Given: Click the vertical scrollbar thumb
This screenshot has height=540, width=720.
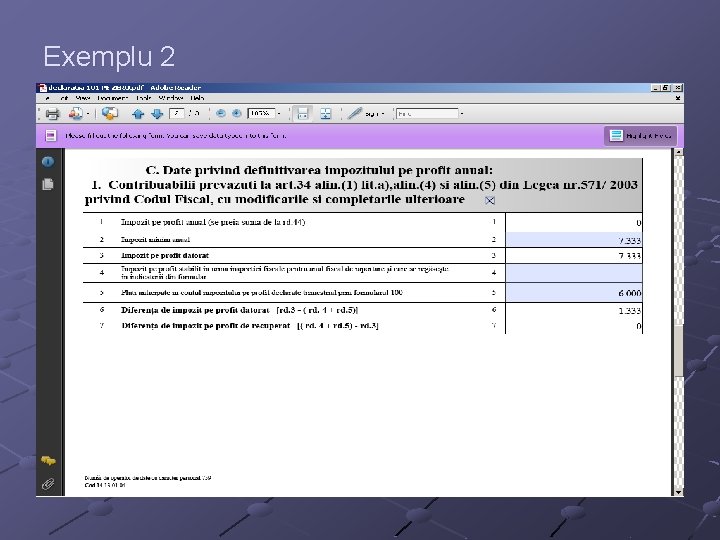Looking at the screenshot, I should click(679, 352).
